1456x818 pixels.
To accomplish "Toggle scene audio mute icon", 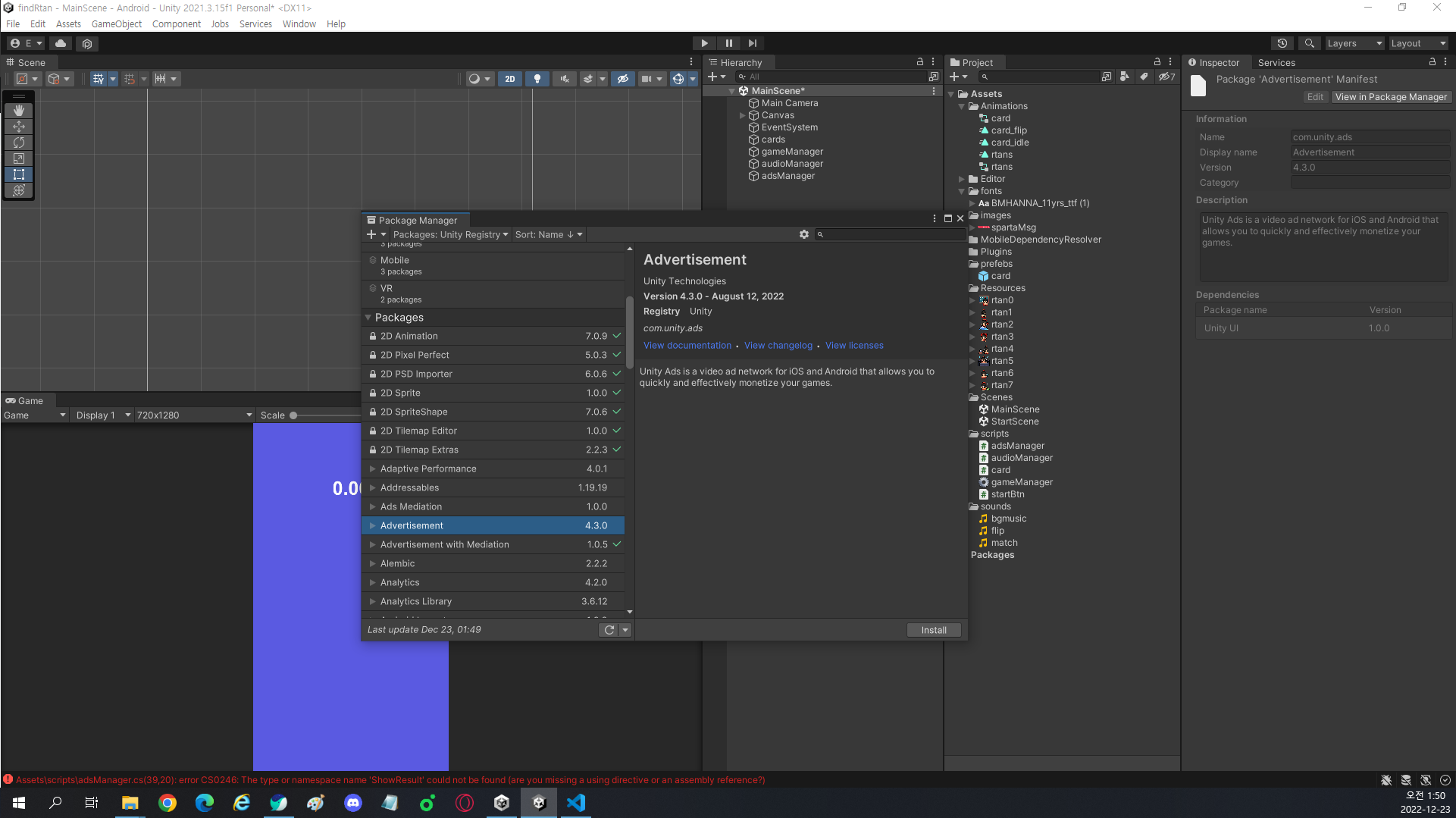I will [565, 79].
